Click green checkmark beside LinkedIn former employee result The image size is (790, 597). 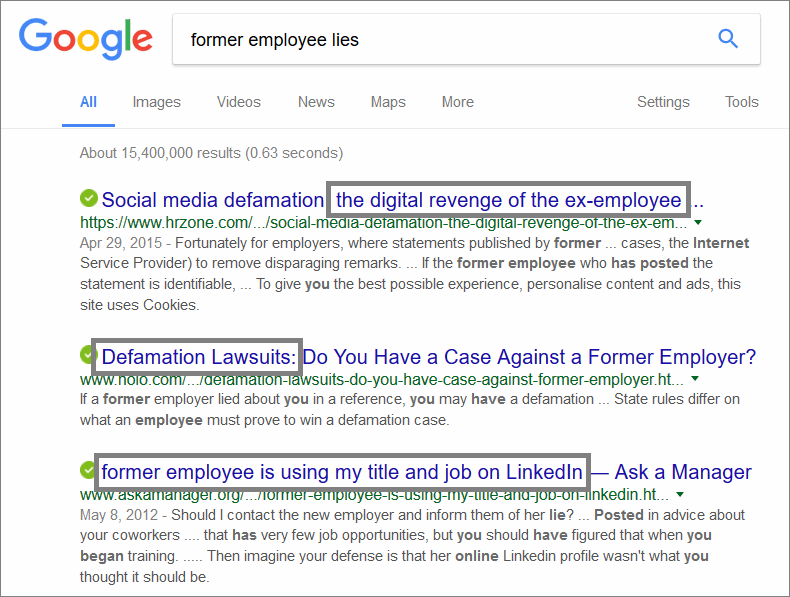[87, 470]
